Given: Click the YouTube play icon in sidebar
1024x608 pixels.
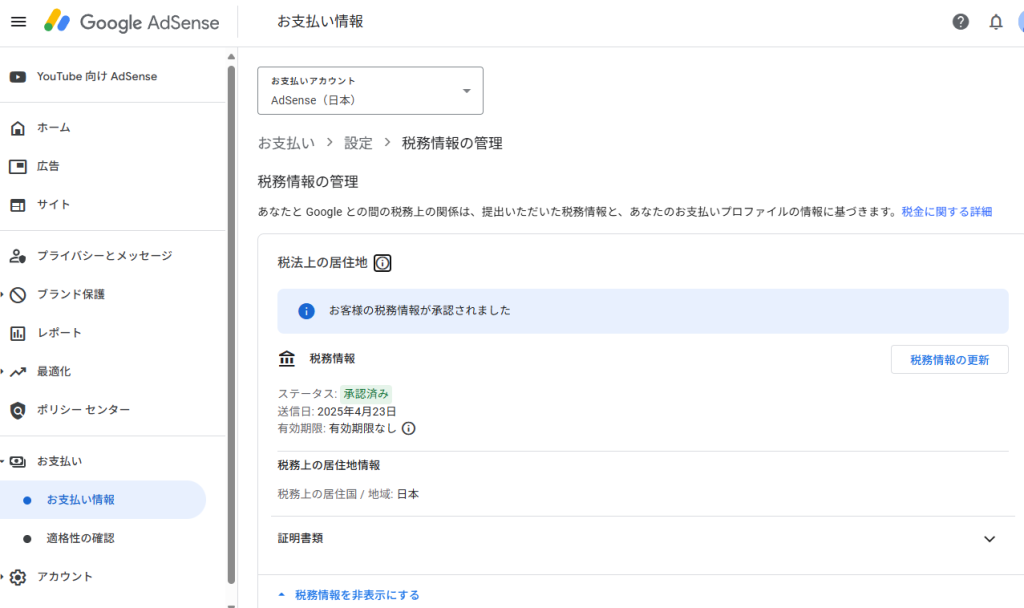Looking at the screenshot, I should [x=18, y=77].
